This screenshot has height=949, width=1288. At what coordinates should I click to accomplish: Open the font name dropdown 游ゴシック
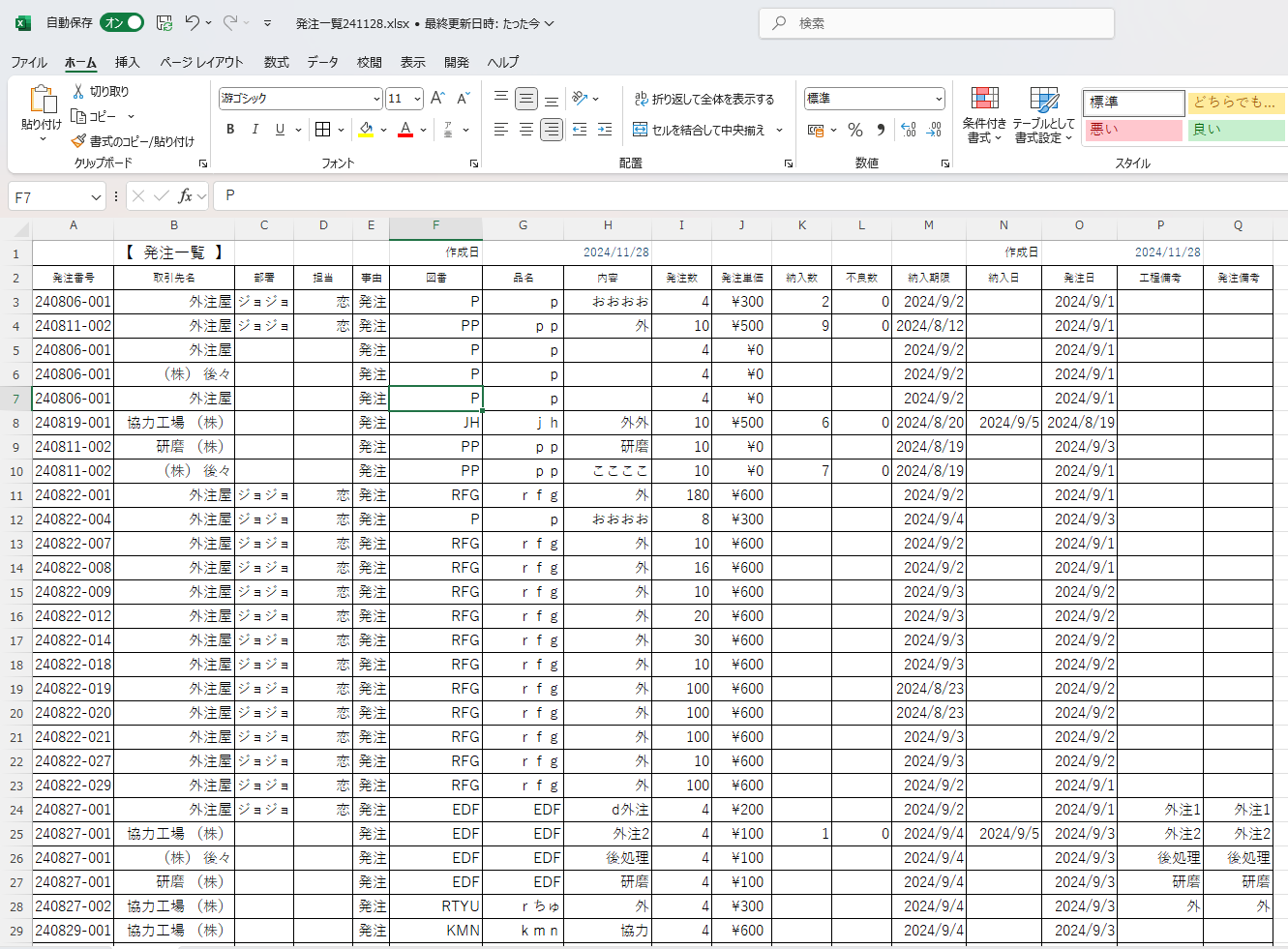pyautogui.click(x=376, y=99)
